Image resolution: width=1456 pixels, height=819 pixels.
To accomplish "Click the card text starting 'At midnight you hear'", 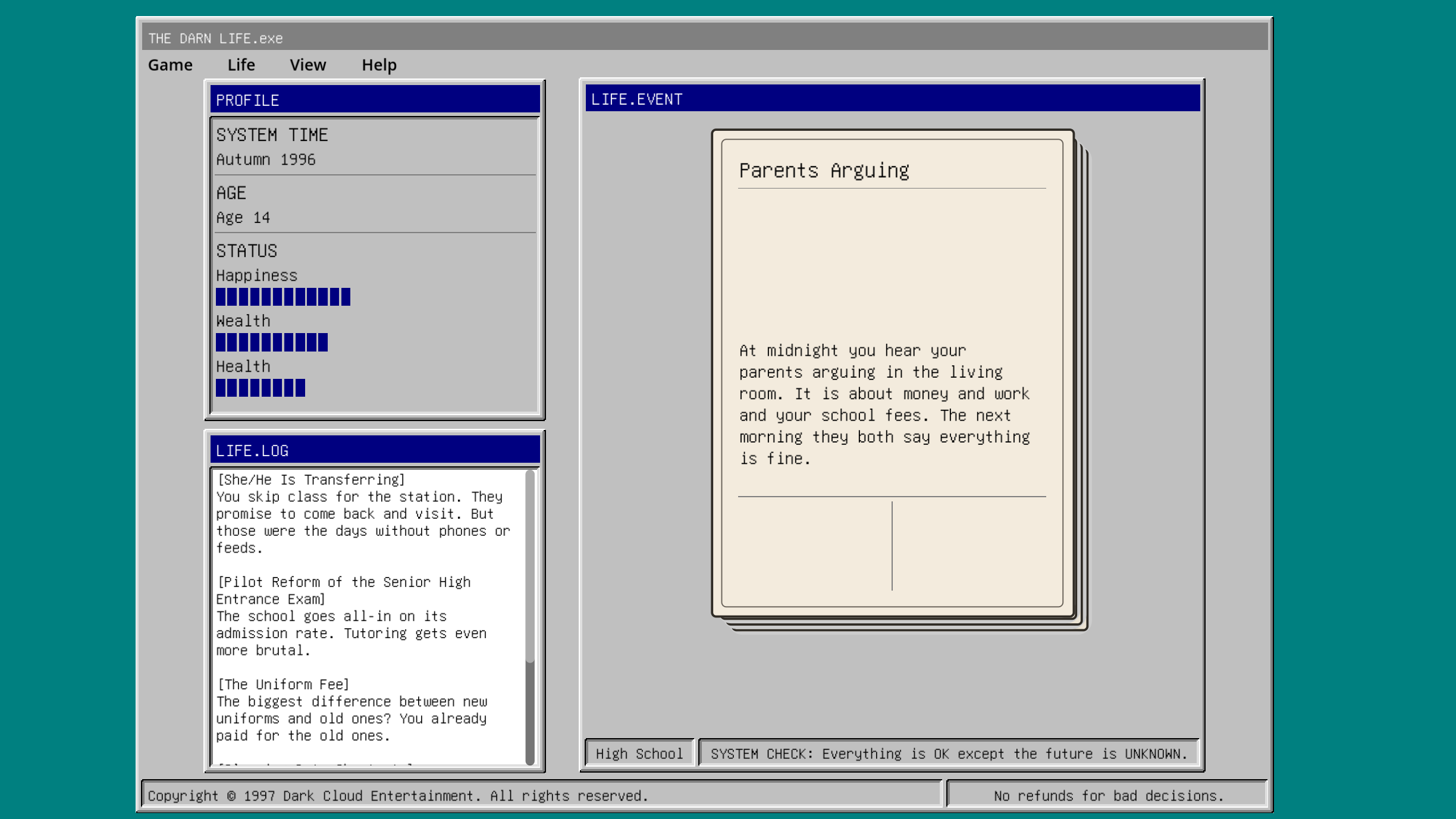I will [885, 404].
